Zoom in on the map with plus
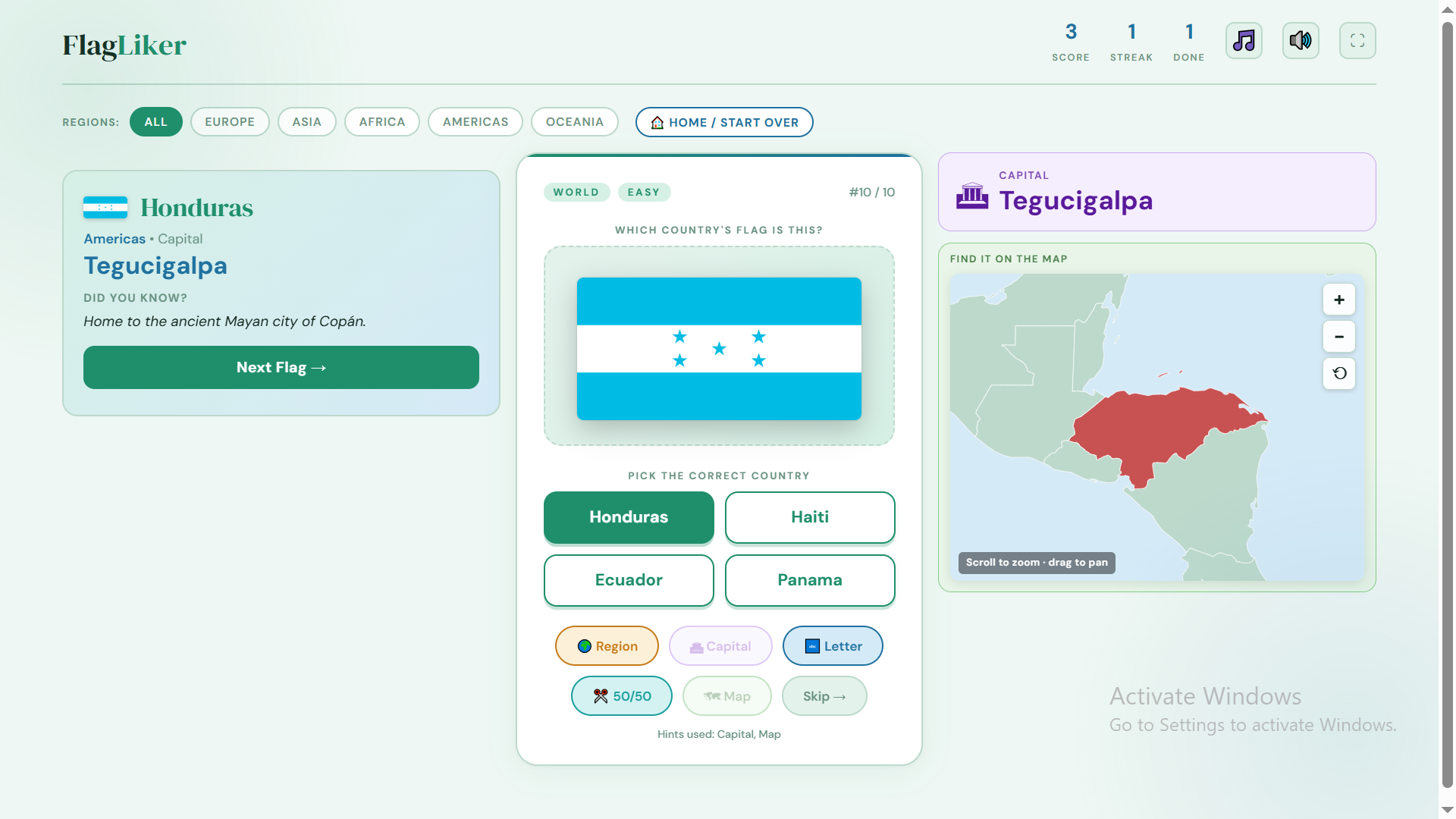This screenshot has width=1456, height=819. (x=1339, y=300)
